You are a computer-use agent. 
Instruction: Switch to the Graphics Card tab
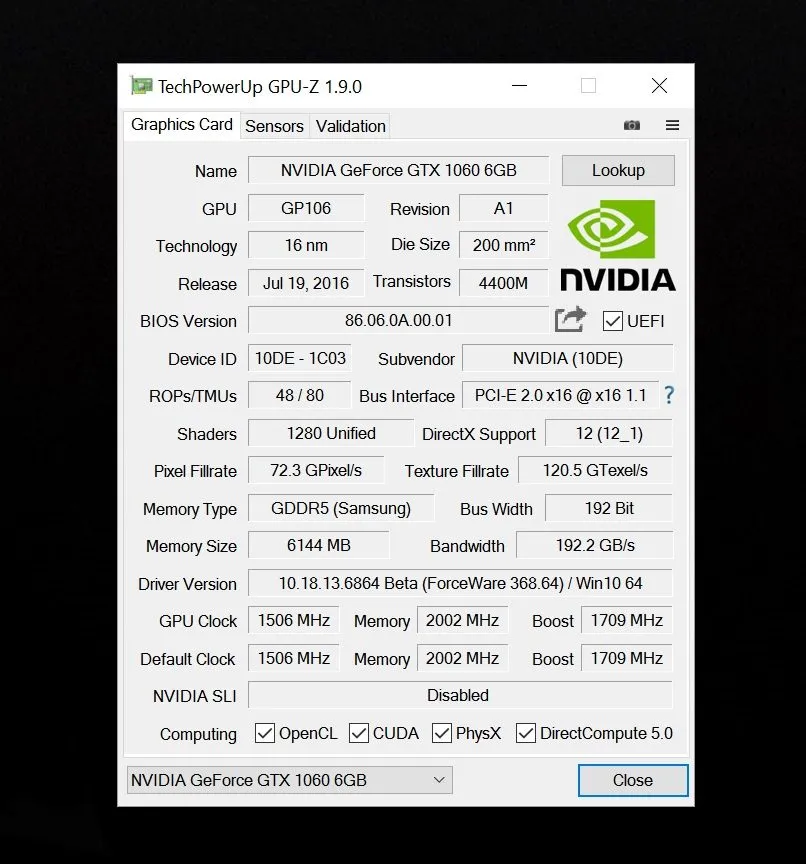[182, 125]
